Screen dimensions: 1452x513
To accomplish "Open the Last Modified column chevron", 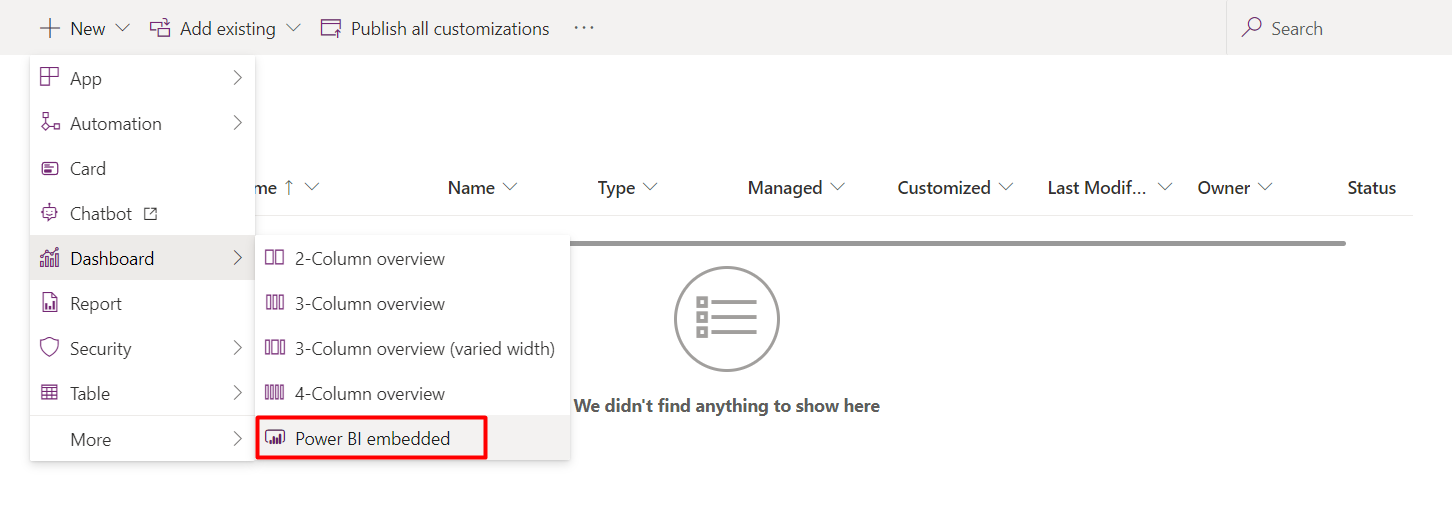I will [1165, 187].
